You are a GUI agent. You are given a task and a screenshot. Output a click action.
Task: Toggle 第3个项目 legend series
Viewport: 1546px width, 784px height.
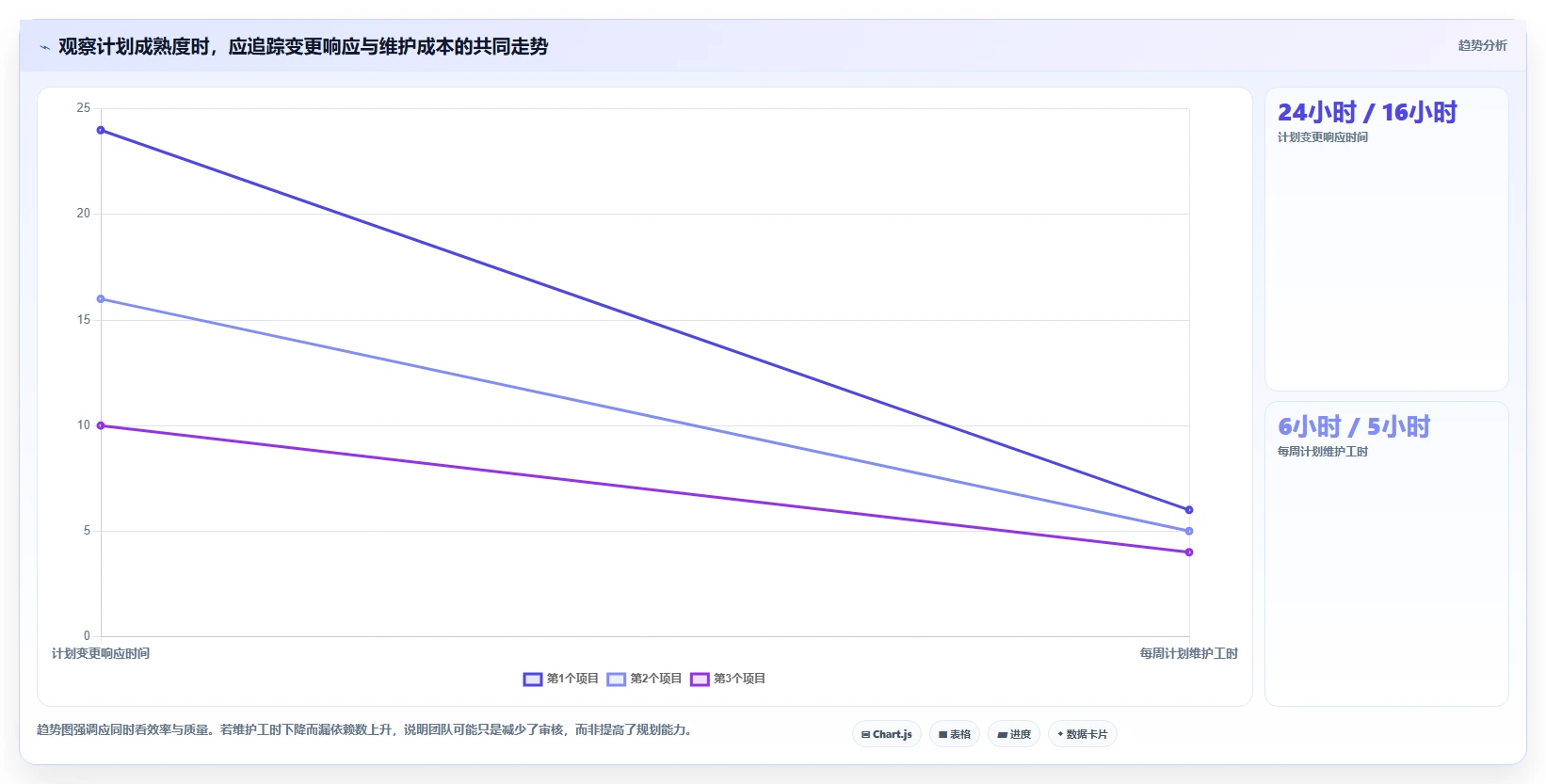coord(728,679)
